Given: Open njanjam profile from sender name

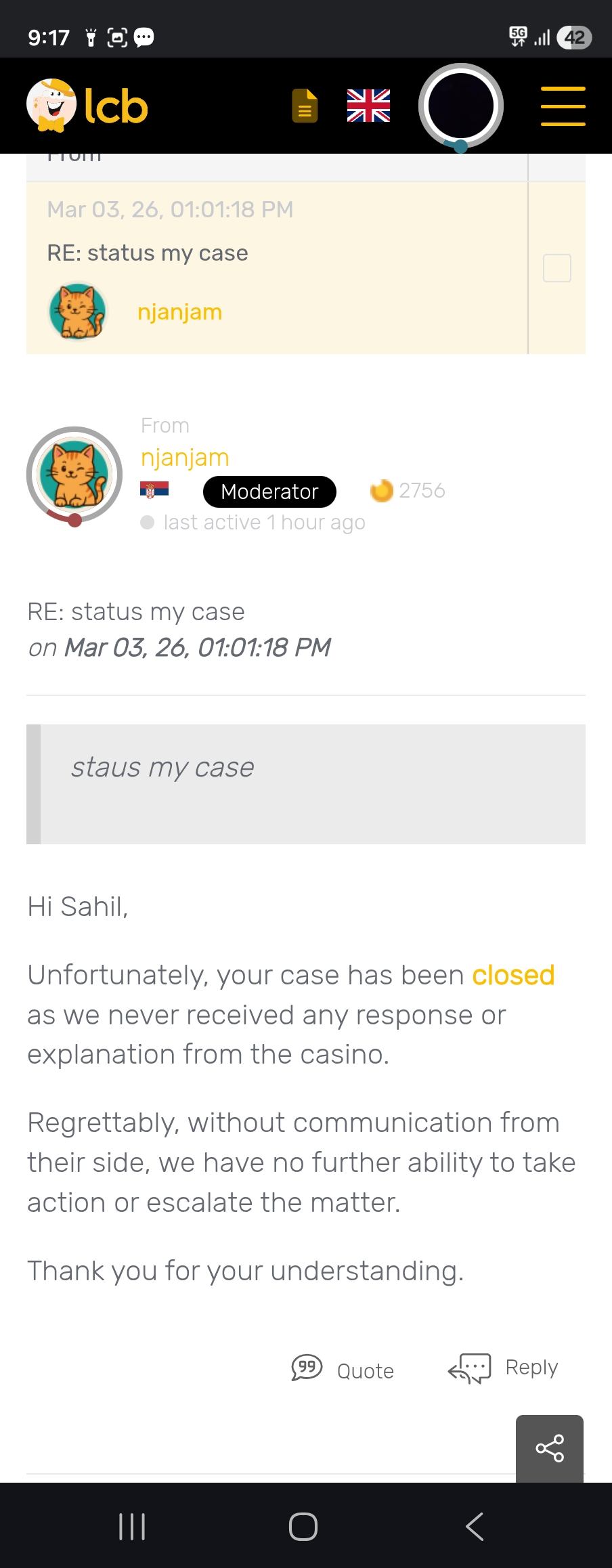Looking at the screenshot, I should point(185,458).
